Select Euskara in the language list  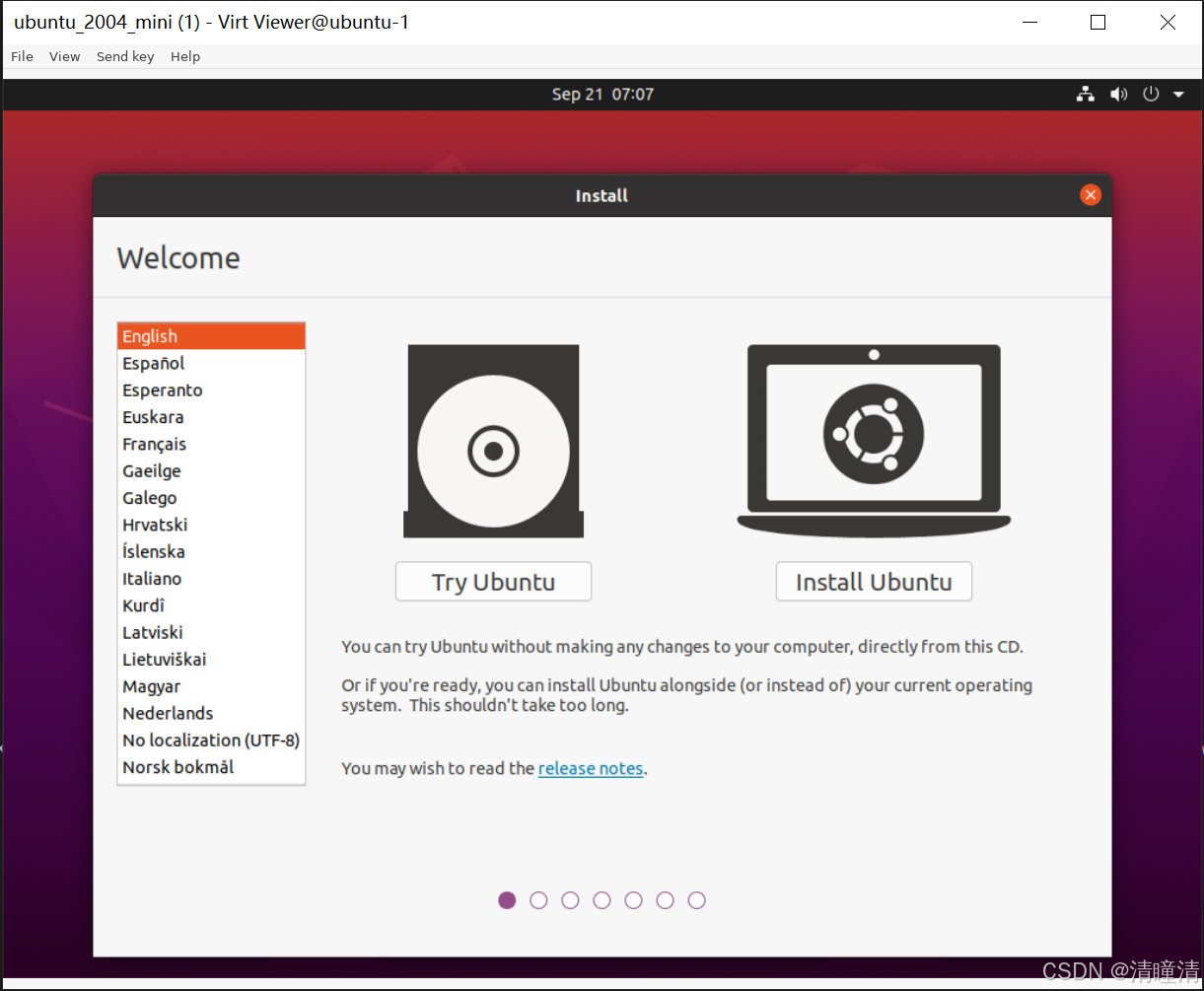[211, 417]
